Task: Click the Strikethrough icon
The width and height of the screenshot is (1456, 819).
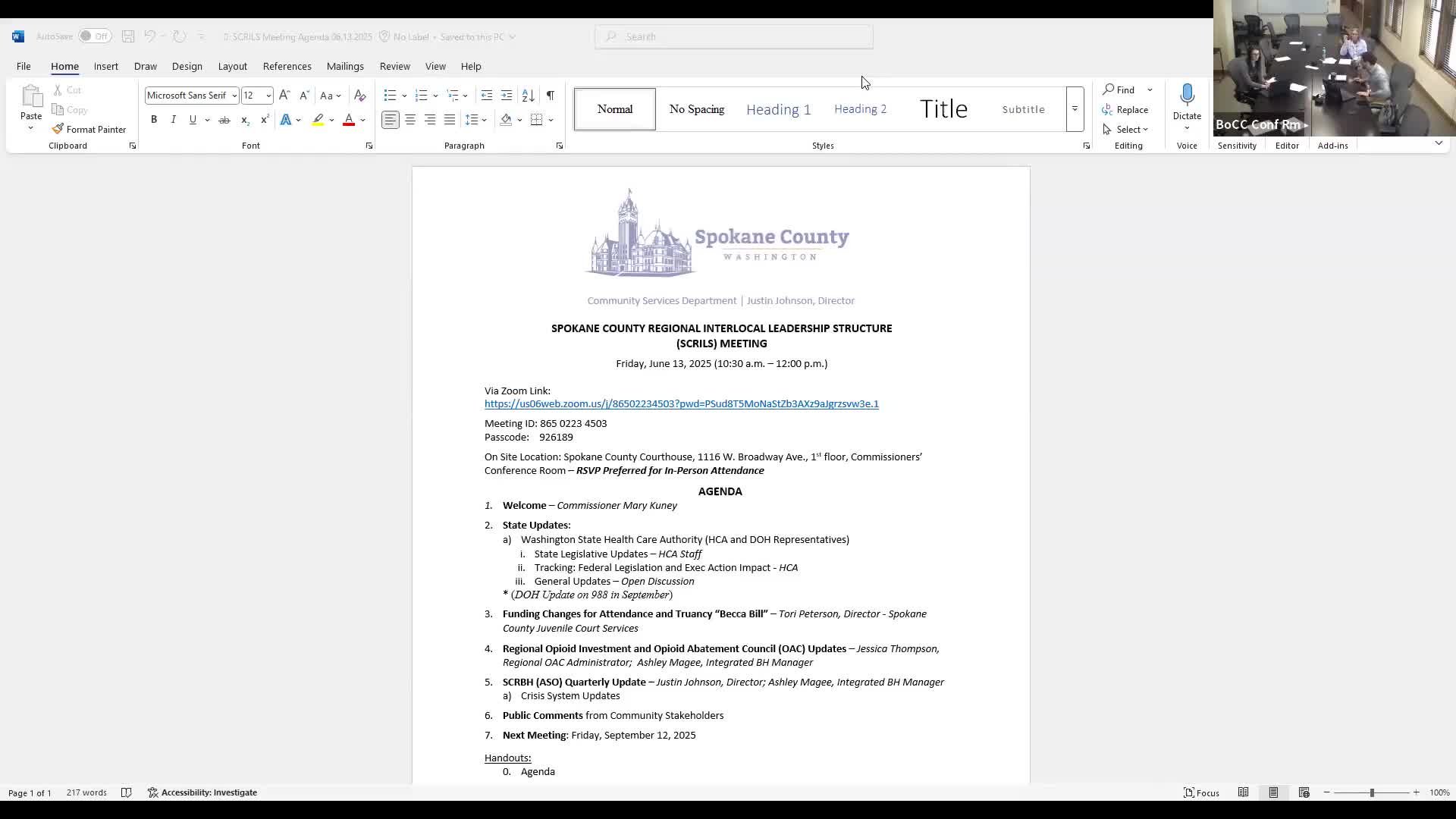Action: [x=224, y=120]
